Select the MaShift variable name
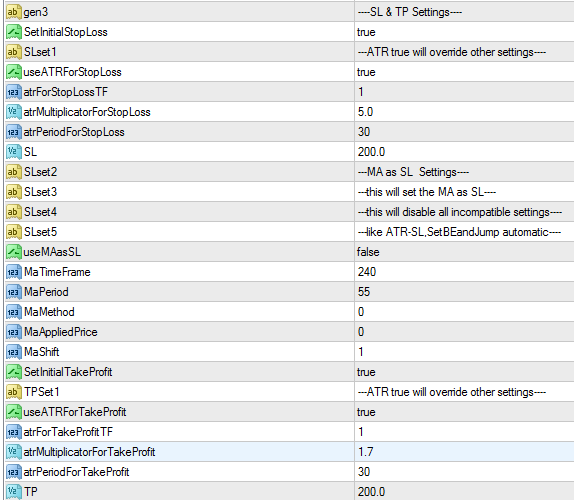 tap(41, 352)
